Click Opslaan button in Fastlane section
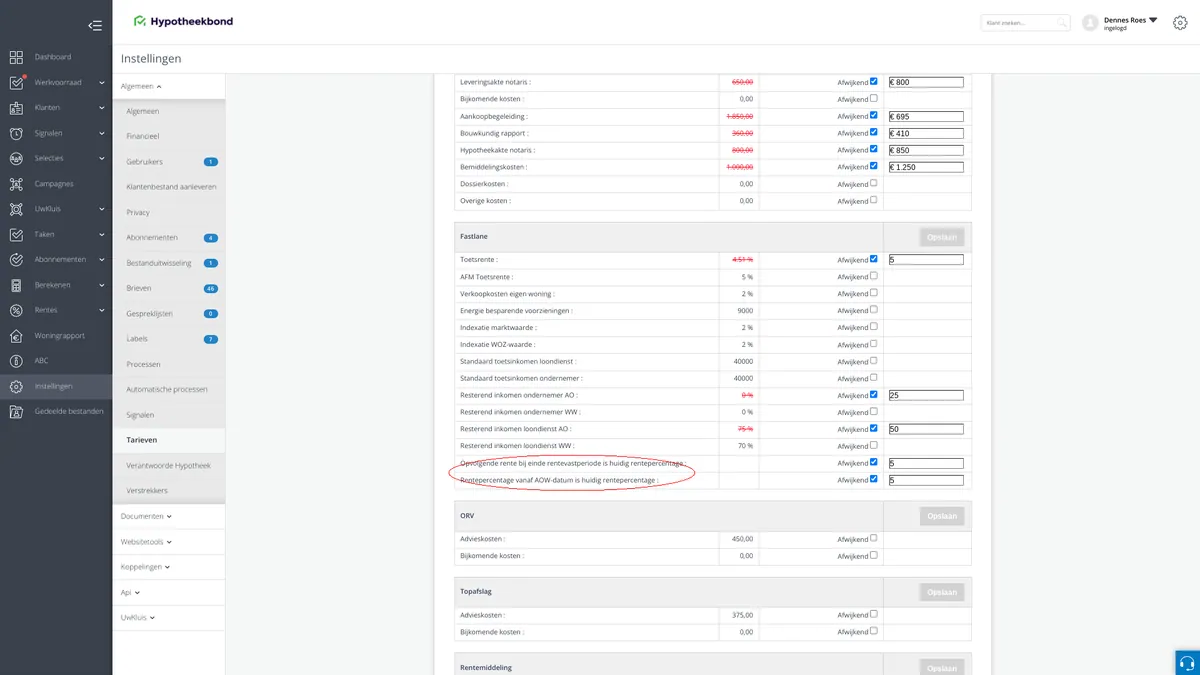 [942, 237]
